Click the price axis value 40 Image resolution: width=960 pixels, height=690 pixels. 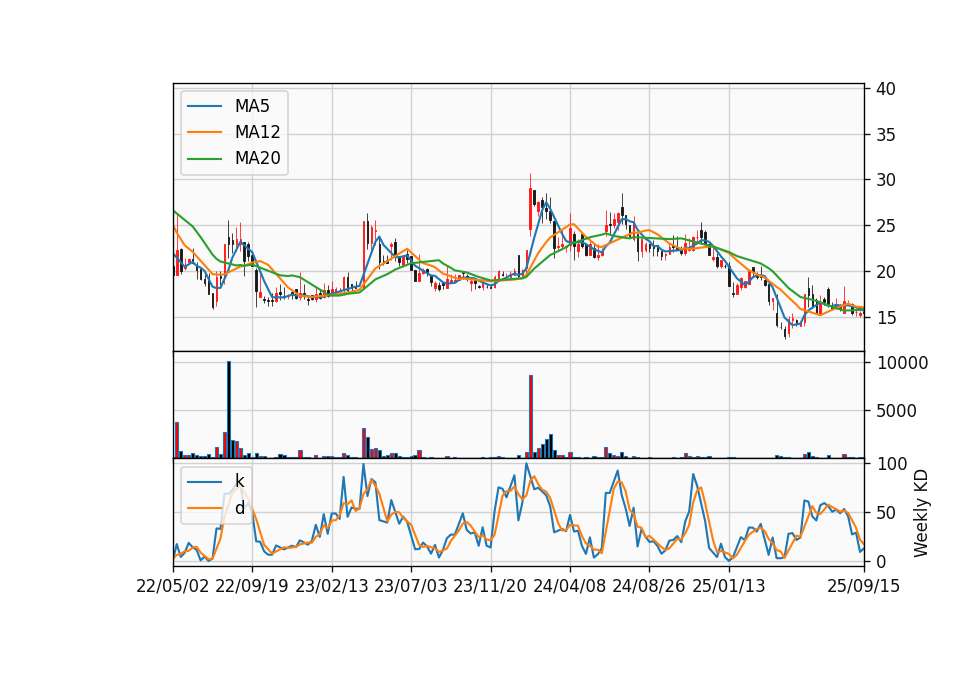[x=885, y=89]
